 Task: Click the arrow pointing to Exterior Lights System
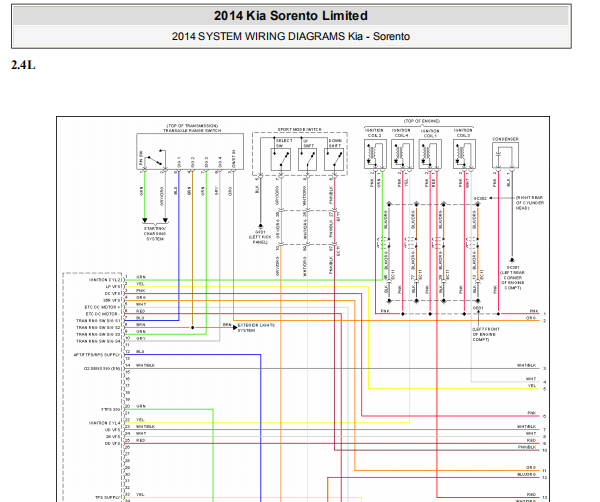[x=235, y=328]
